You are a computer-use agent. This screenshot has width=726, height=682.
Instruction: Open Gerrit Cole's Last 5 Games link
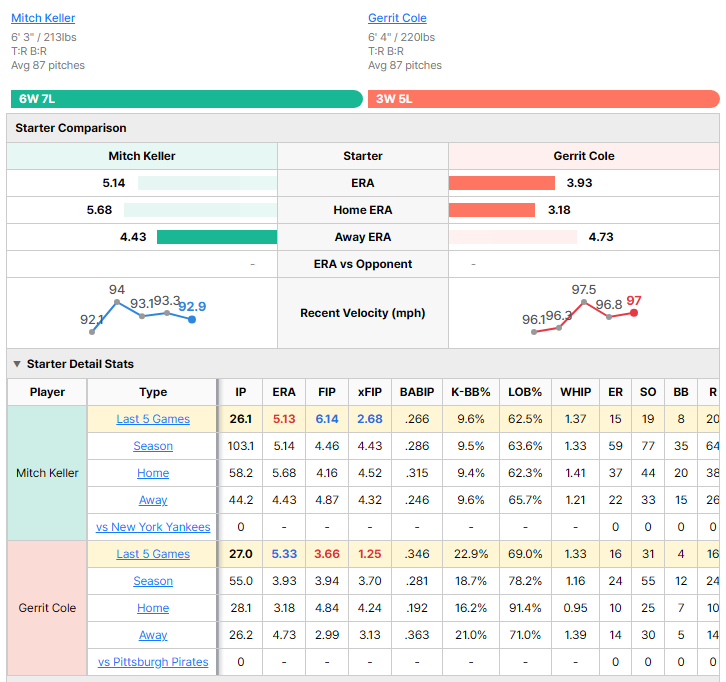click(x=153, y=554)
